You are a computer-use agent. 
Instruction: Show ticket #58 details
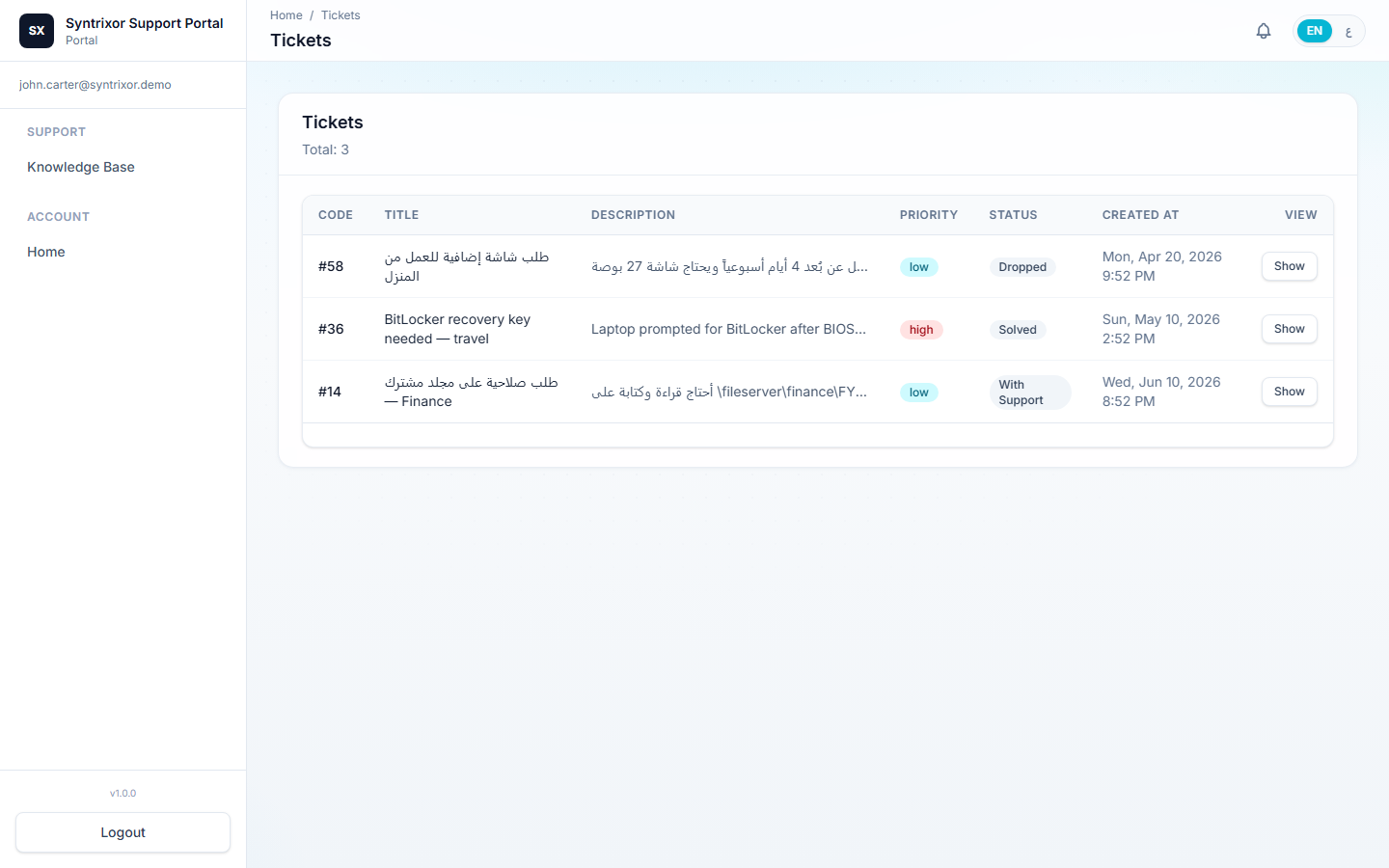(1289, 266)
